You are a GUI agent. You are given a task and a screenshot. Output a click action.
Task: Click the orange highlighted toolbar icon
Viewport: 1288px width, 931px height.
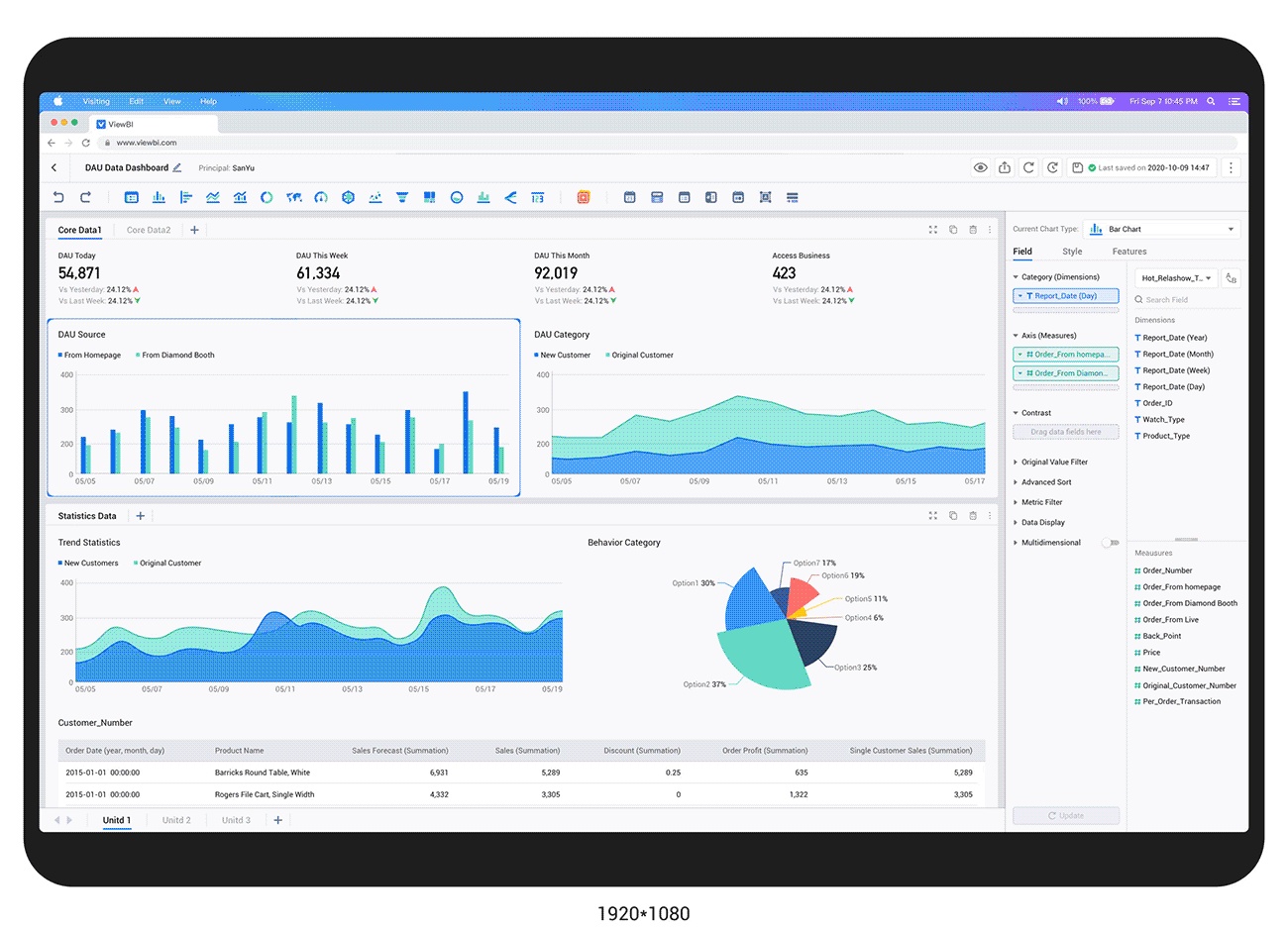click(x=584, y=197)
